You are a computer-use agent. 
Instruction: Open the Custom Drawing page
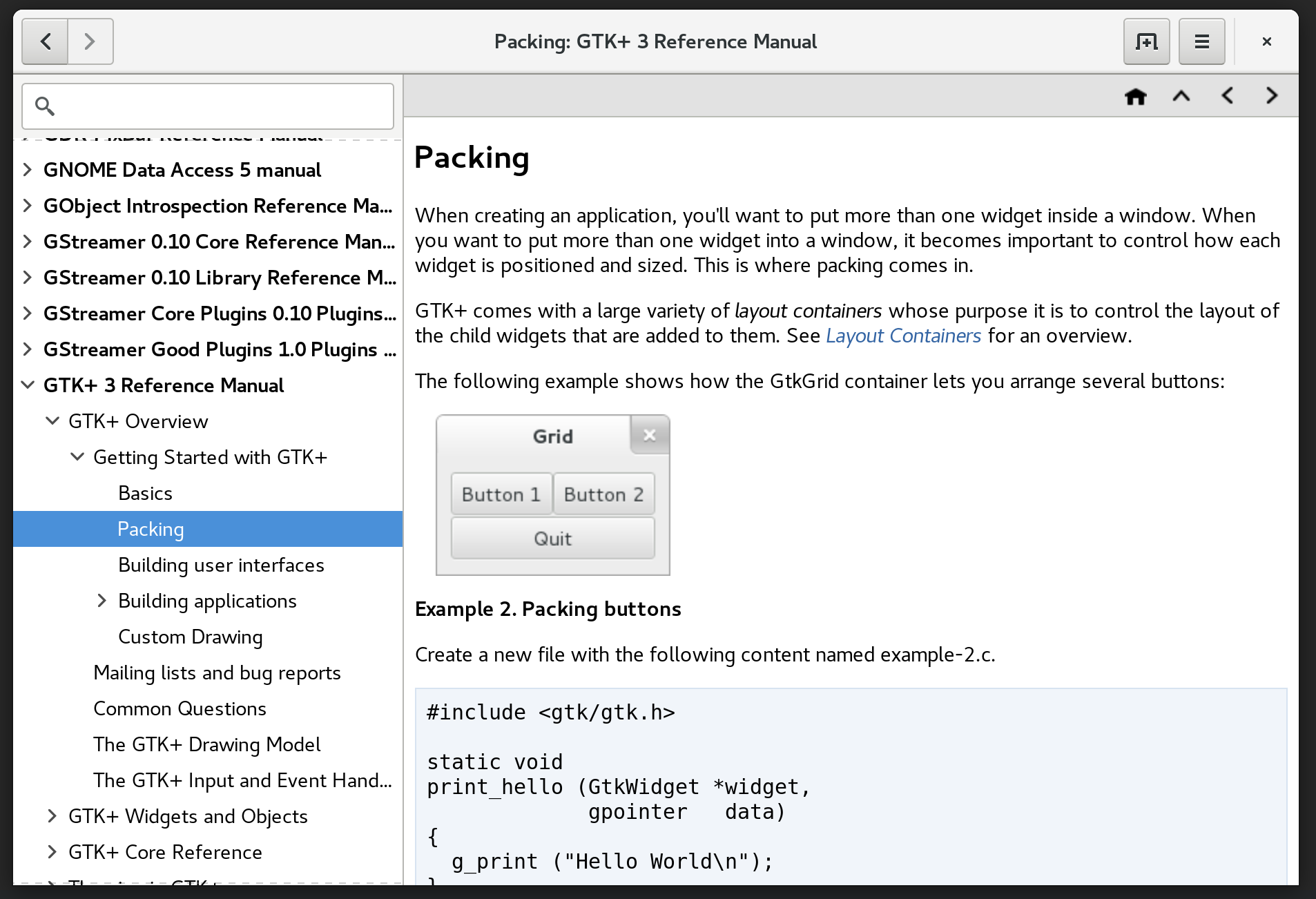point(190,637)
